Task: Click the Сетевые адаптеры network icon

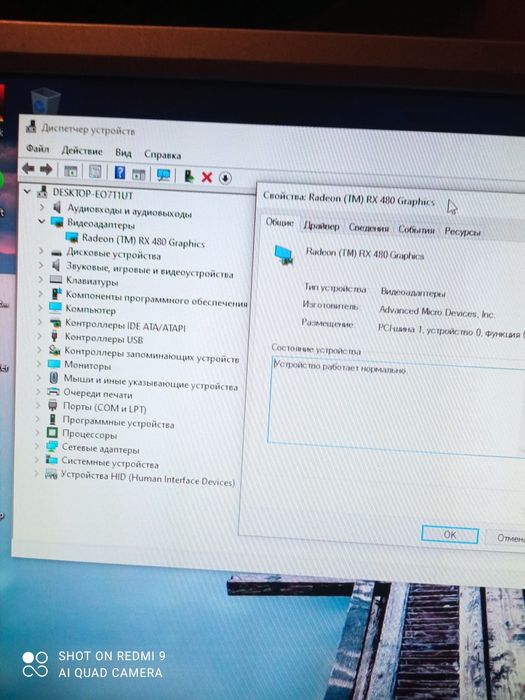Action: [x=52, y=446]
